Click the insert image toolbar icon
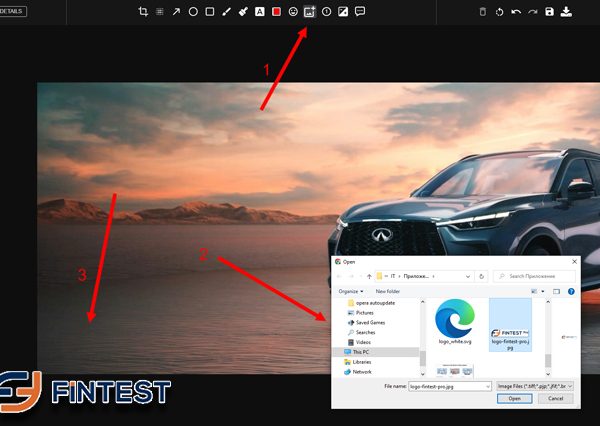Viewport: 600px width, 426px height. coord(310,12)
